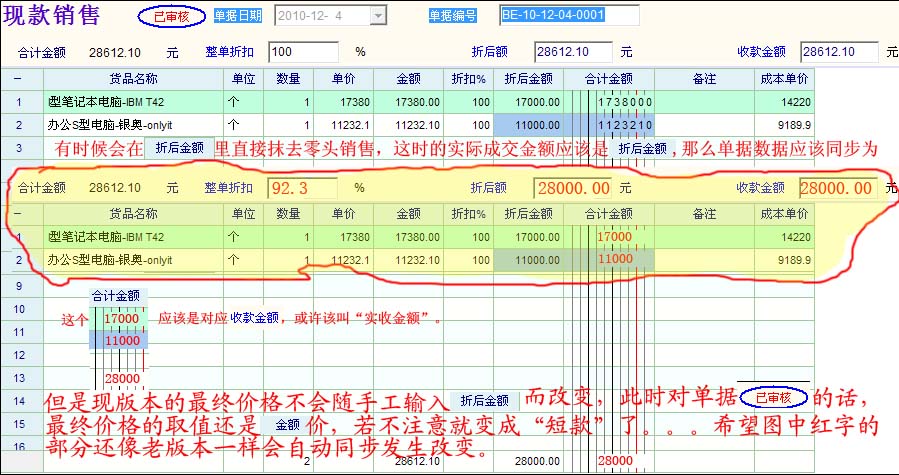Click the 已审核 oval stamp beside the title
Image resolution: width=899 pixels, height=475 pixels.
(x=172, y=17)
